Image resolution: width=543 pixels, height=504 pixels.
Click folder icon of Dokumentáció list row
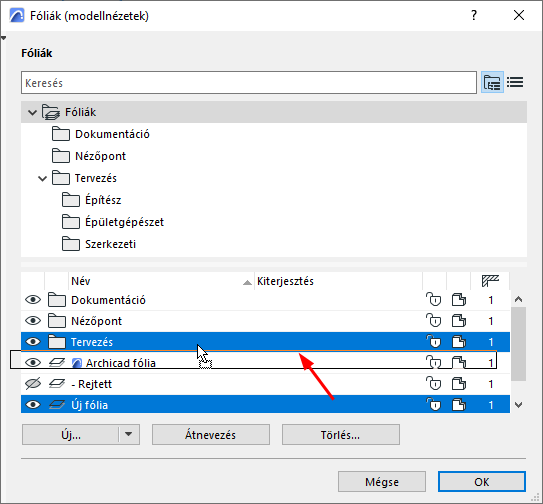[x=57, y=300]
